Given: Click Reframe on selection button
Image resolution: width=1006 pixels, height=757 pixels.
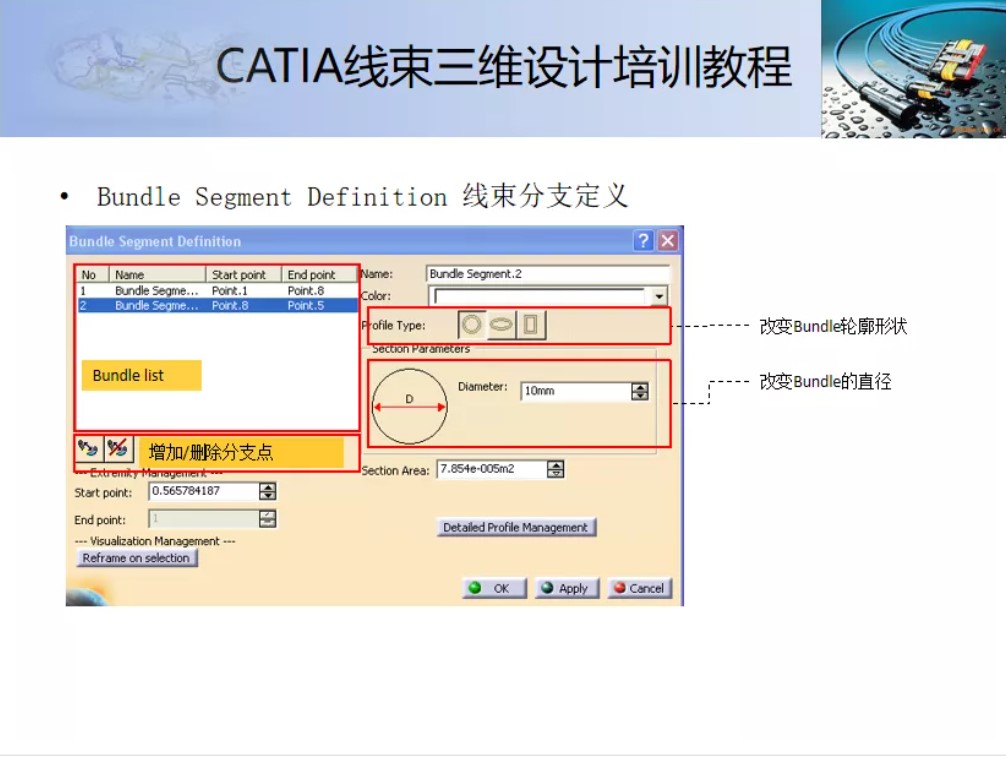Looking at the screenshot, I should (x=137, y=559).
